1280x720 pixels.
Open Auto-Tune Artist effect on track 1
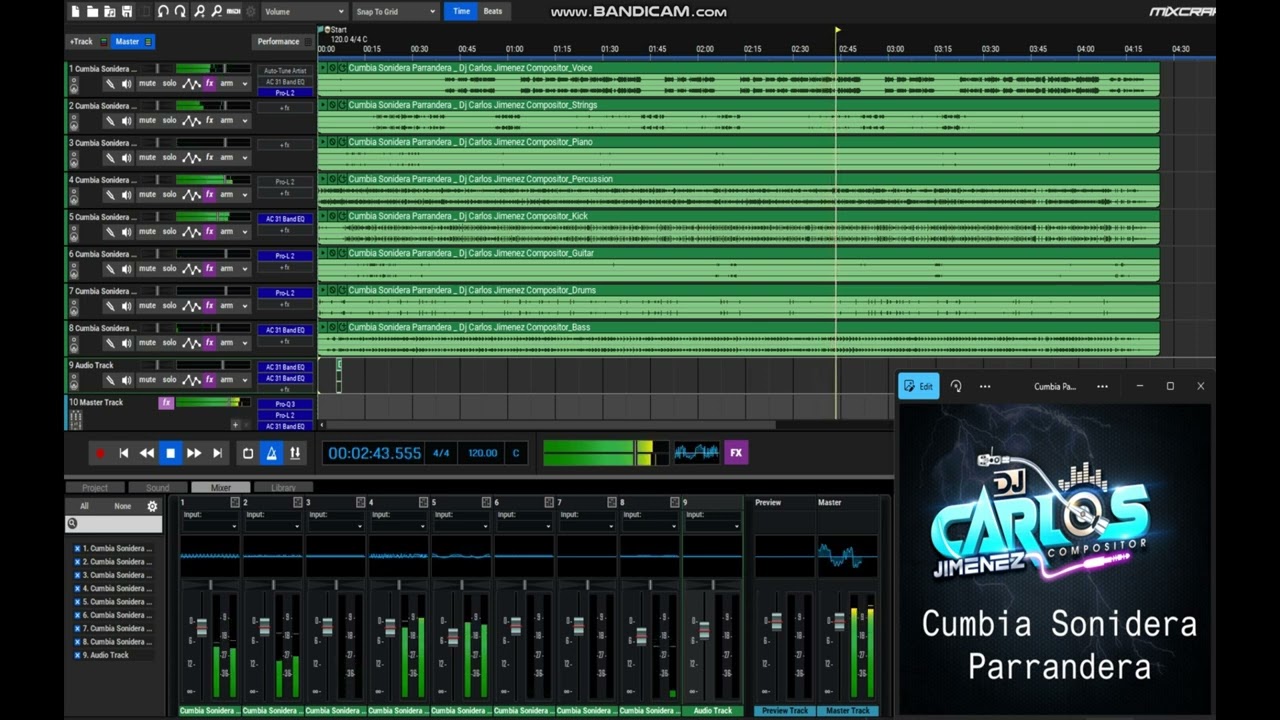(285, 71)
